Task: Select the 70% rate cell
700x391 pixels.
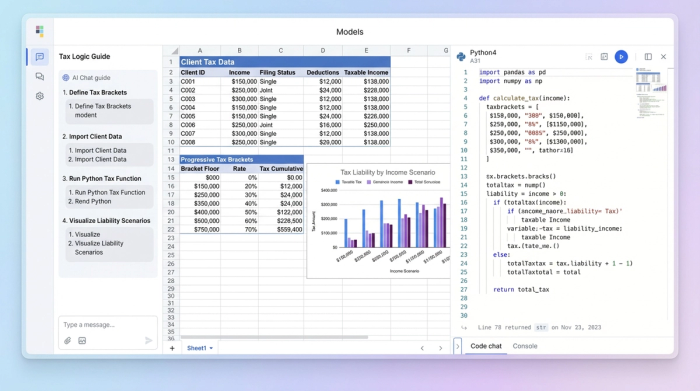Action: click(239, 229)
